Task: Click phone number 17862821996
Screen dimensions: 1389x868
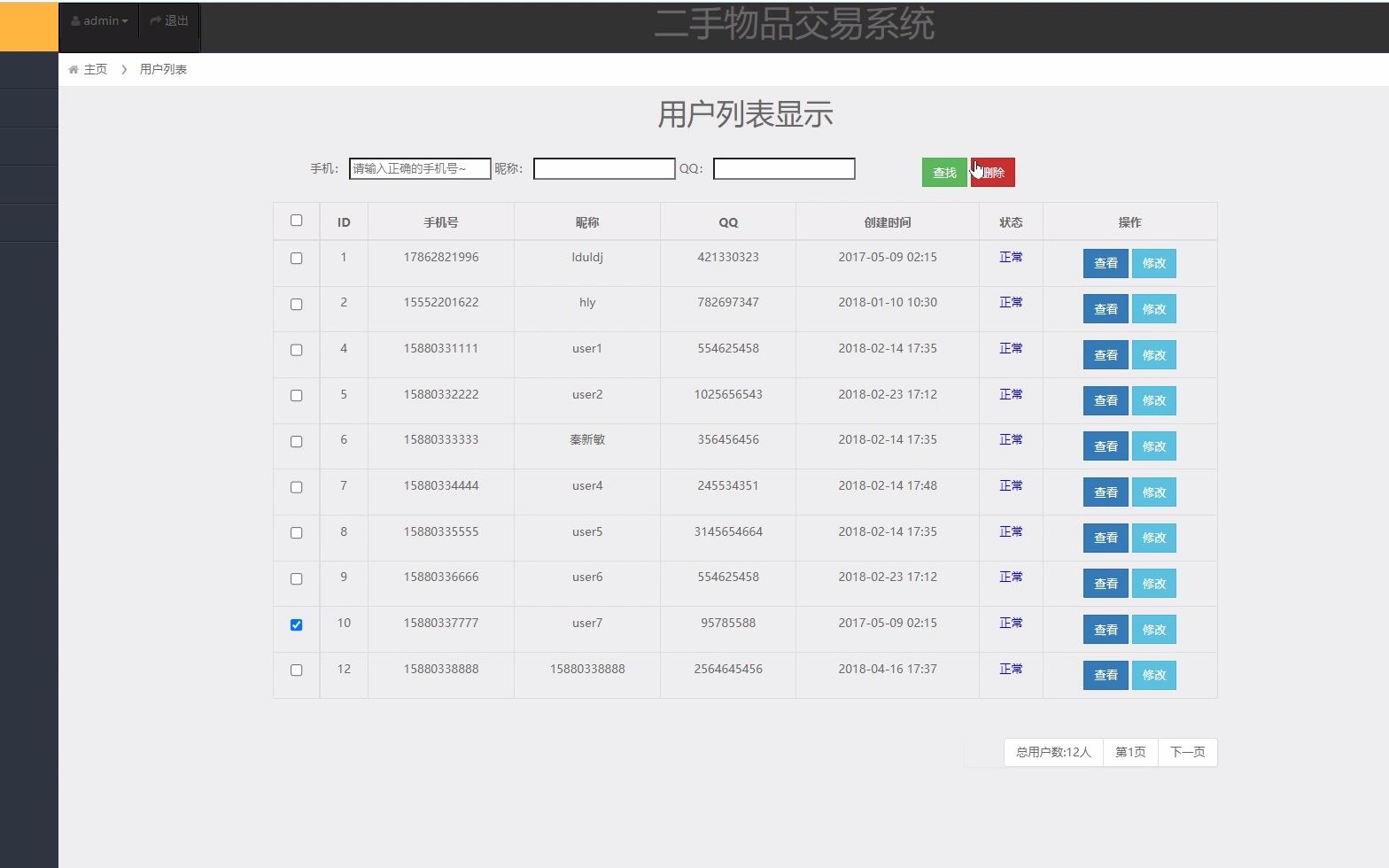Action: (441, 257)
